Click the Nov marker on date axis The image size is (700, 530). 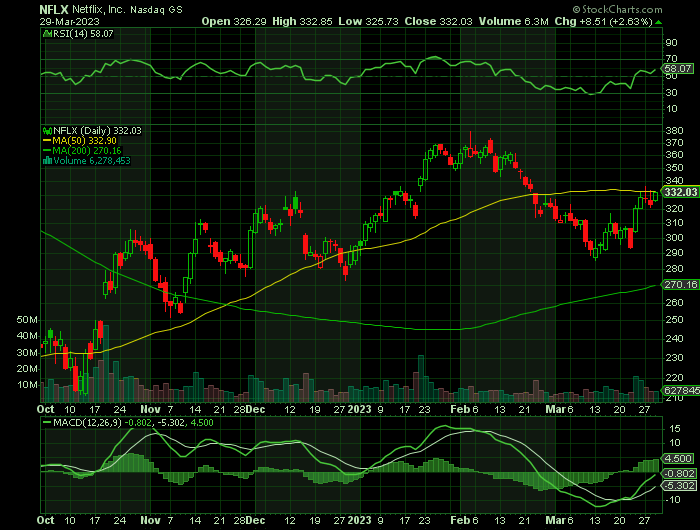click(x=150, y=409)
